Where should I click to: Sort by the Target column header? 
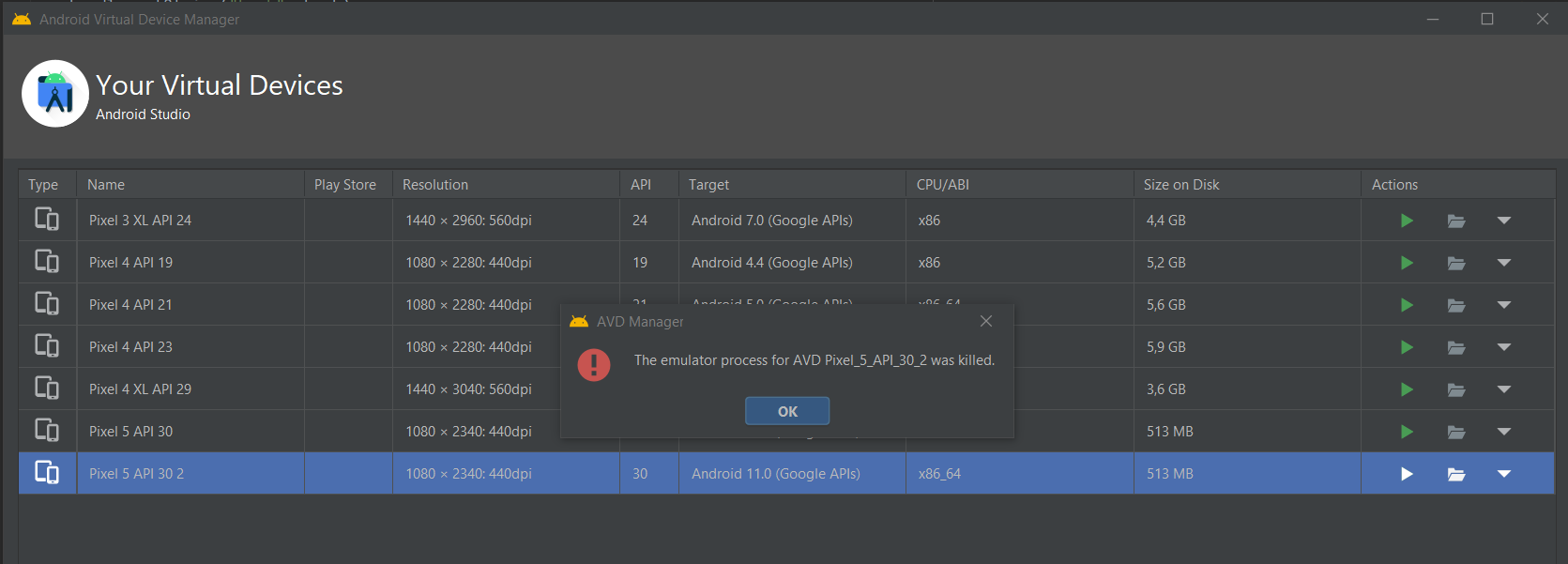792,185
